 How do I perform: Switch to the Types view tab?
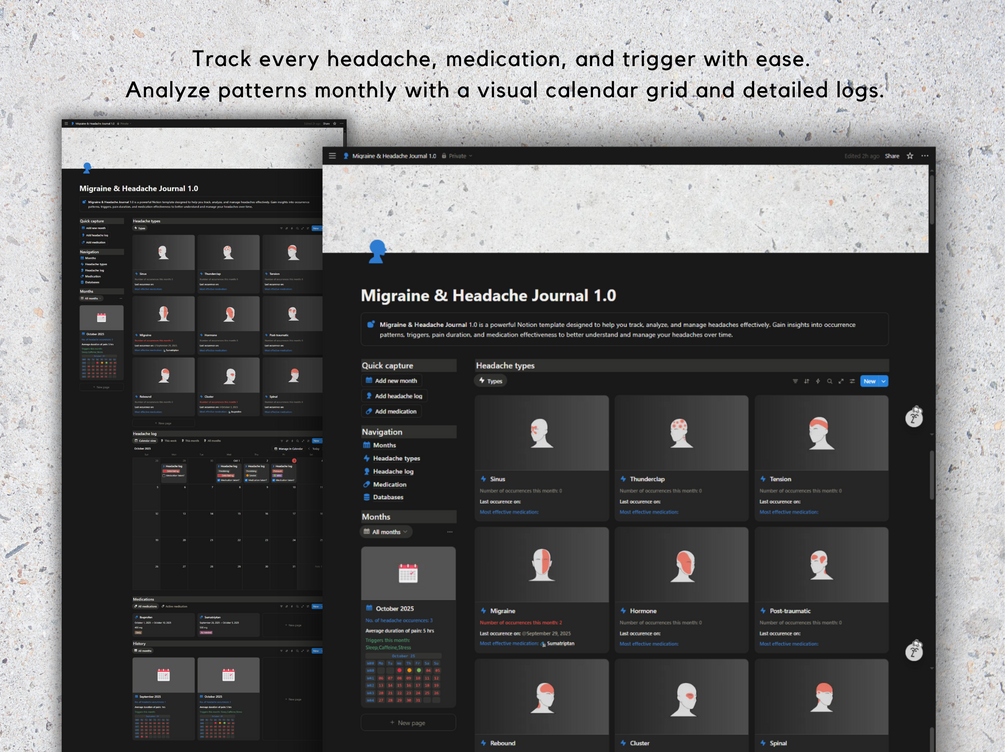[491, 381]
